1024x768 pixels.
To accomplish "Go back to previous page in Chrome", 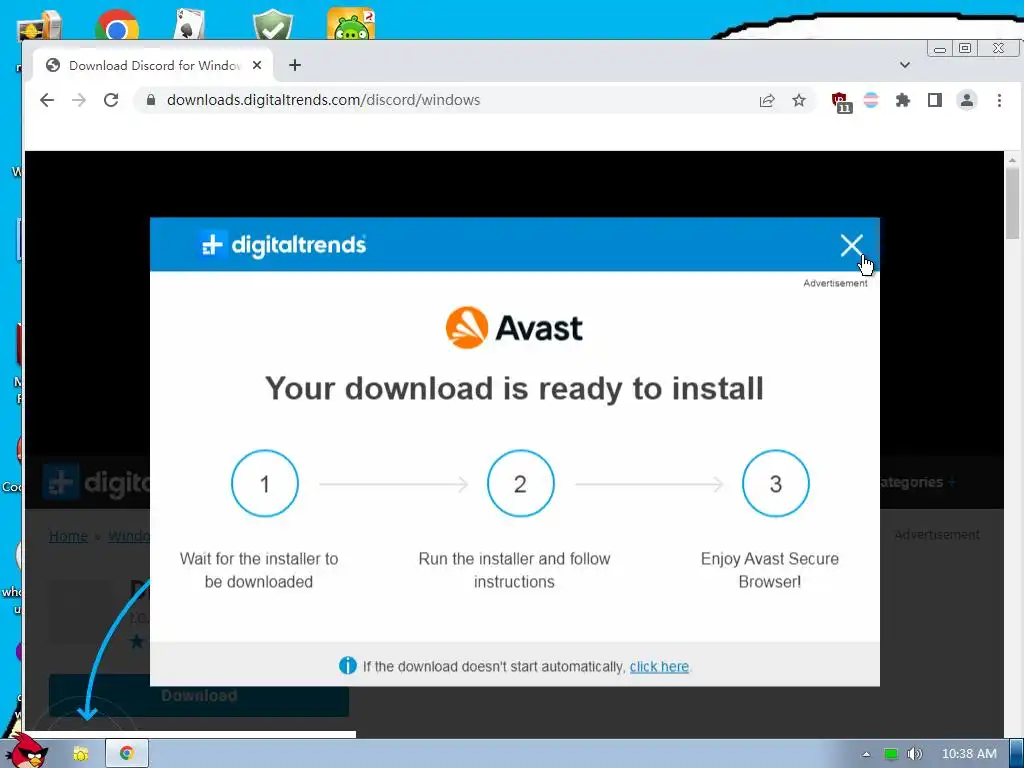I will tap(47, 100).
